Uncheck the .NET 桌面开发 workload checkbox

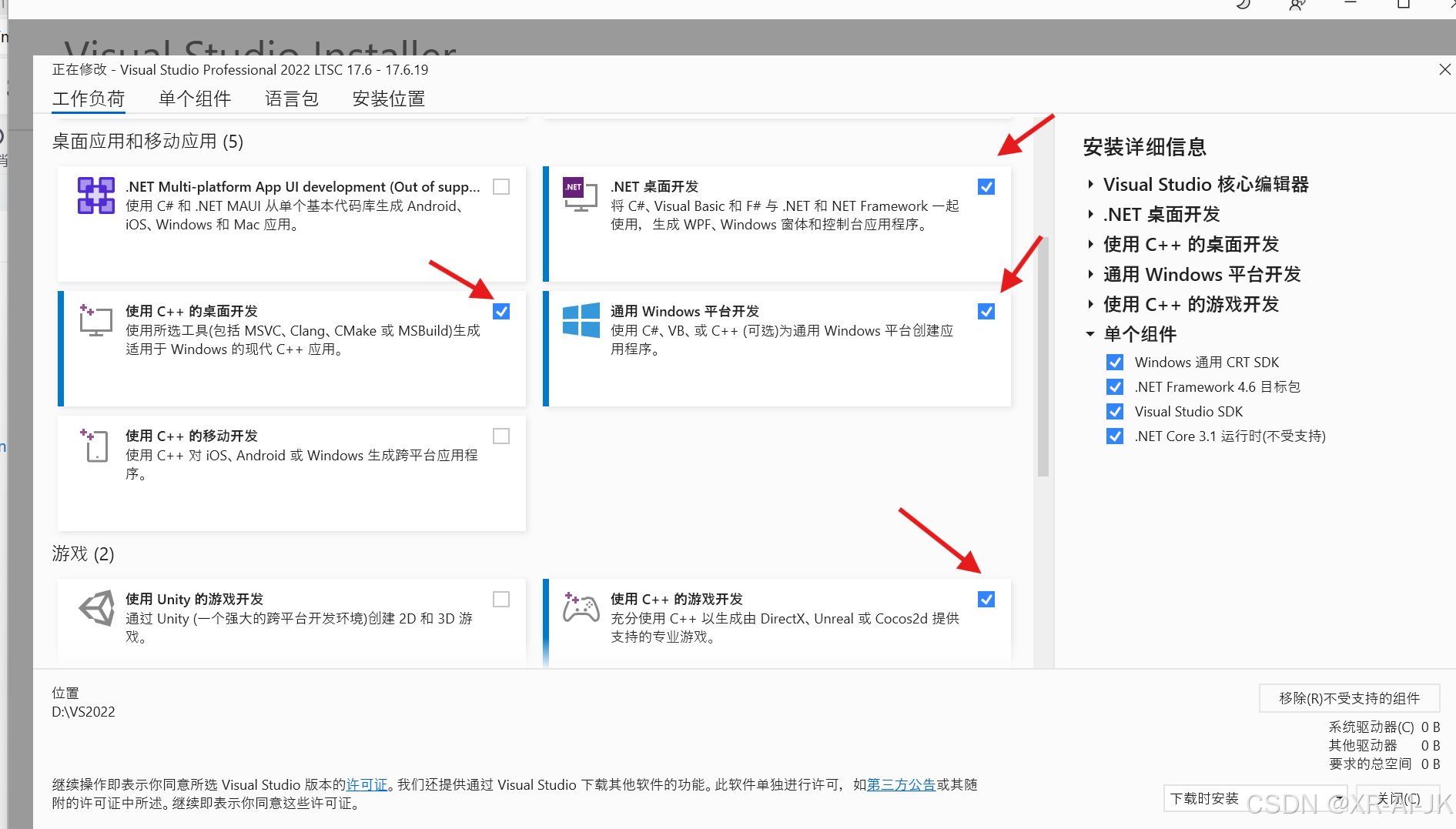click(x=986, y=187)
